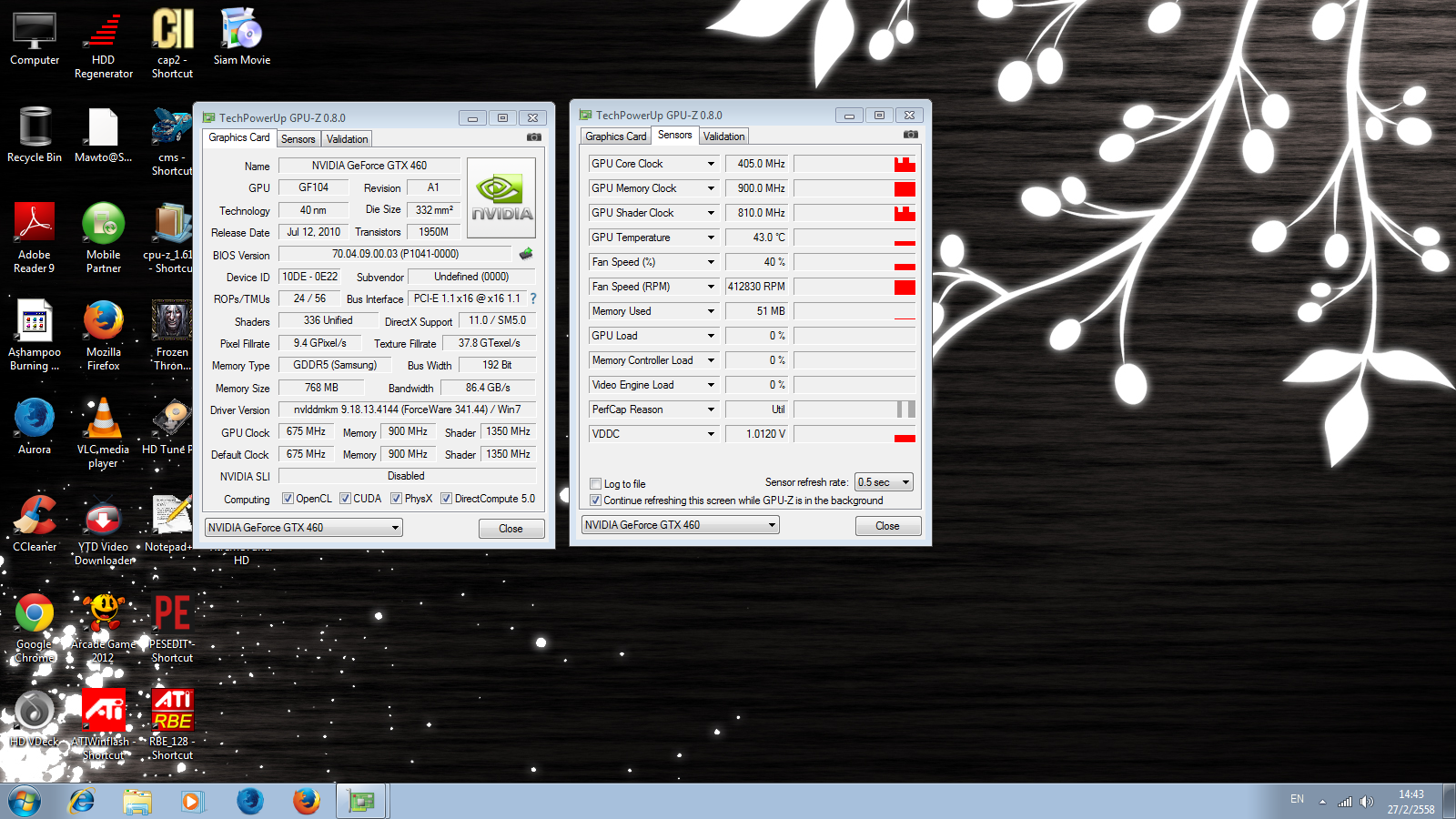Toggle the OpenCL checkbox
The width and height of the screenshot is (1456, 819).
click(x=288, y=499)
